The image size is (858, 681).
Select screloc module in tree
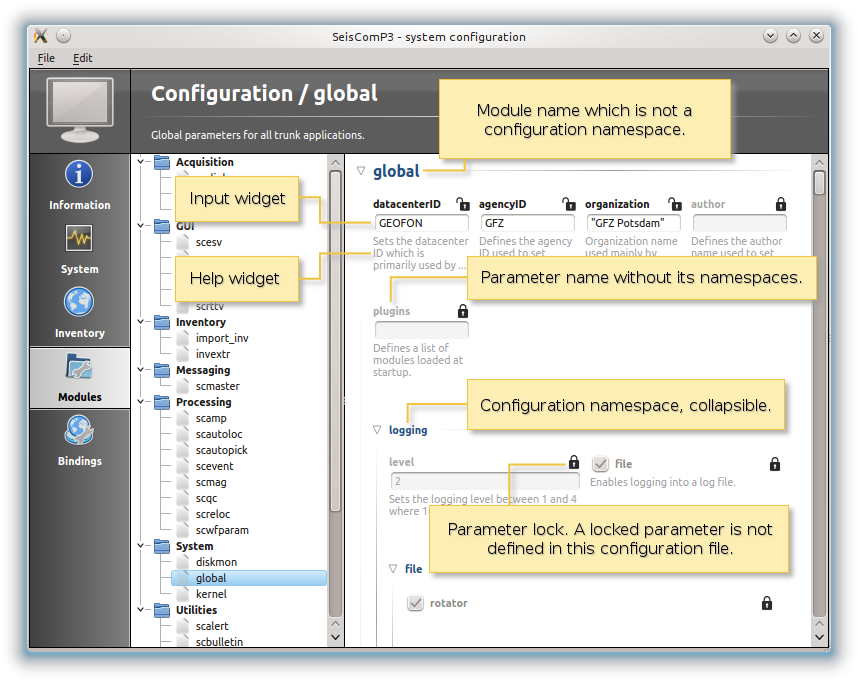[213, 514]
